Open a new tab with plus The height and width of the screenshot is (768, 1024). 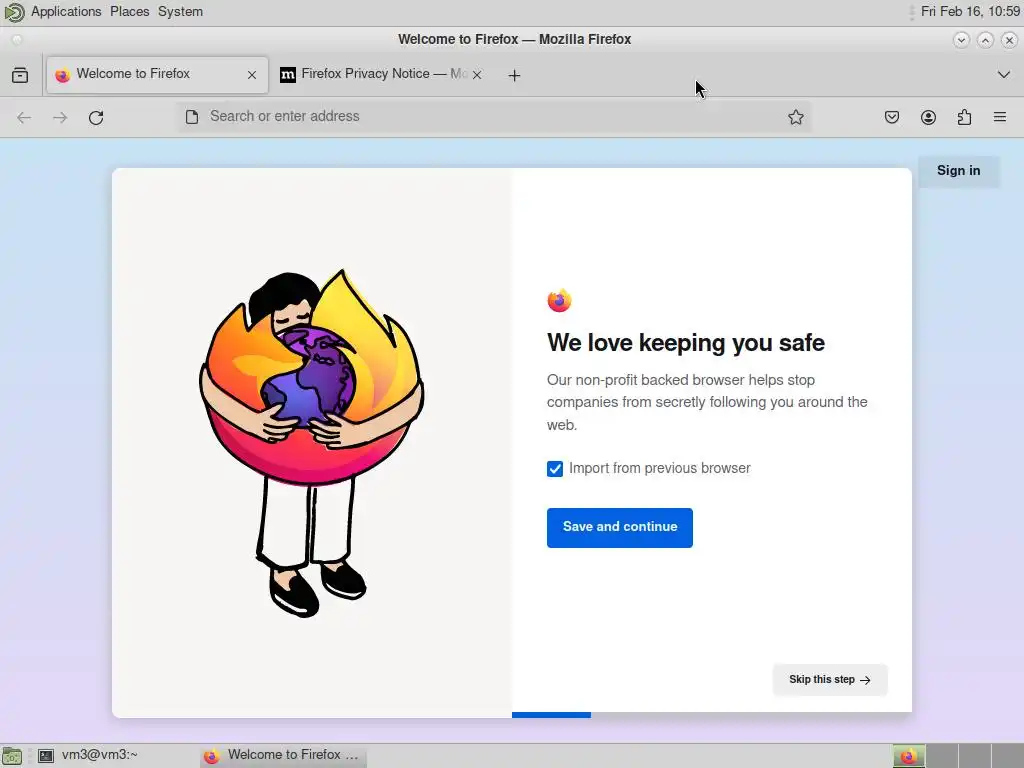tap(515, 76)
